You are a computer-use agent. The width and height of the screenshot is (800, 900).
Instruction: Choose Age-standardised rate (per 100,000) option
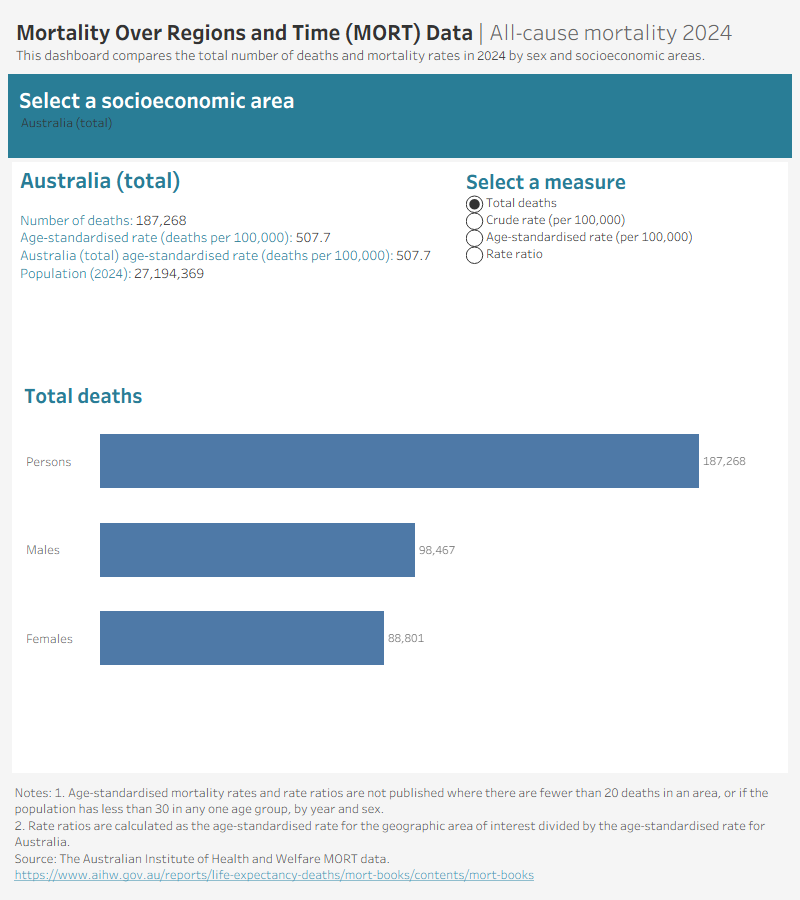474,238
